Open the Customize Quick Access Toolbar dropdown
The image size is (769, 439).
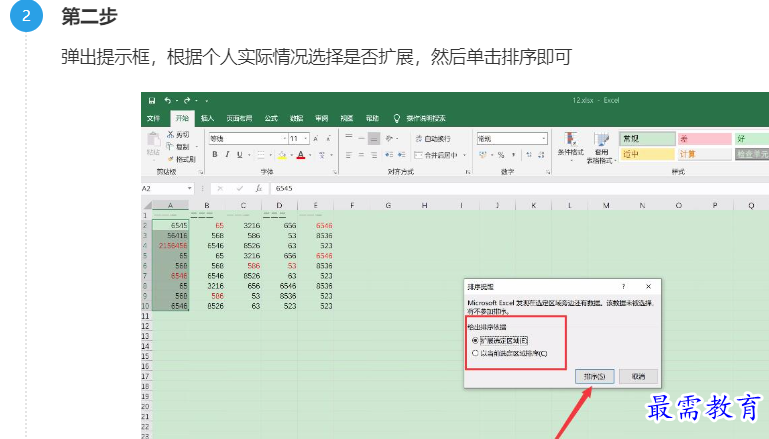206,101
